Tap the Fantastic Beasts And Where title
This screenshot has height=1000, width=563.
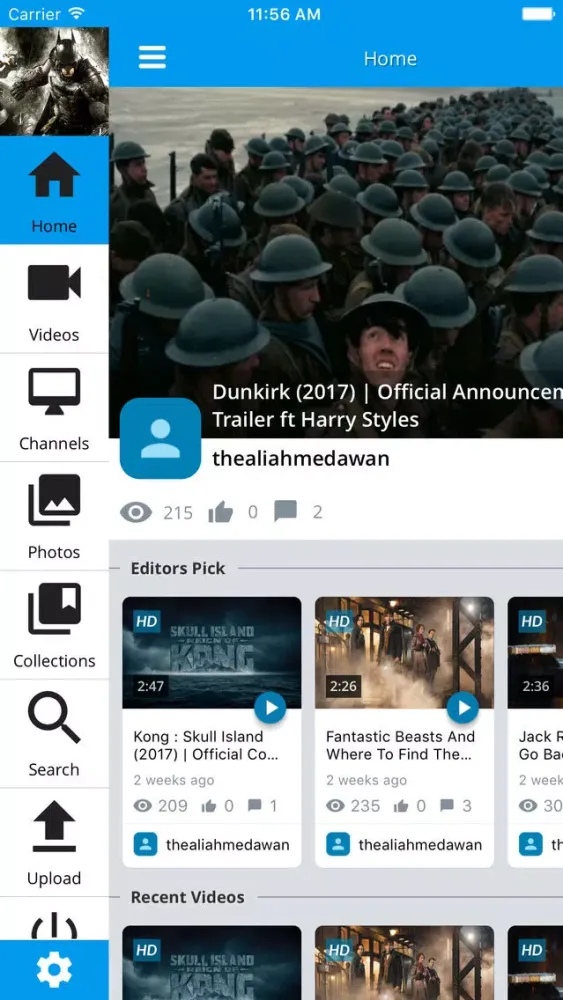tap(400, 746)
